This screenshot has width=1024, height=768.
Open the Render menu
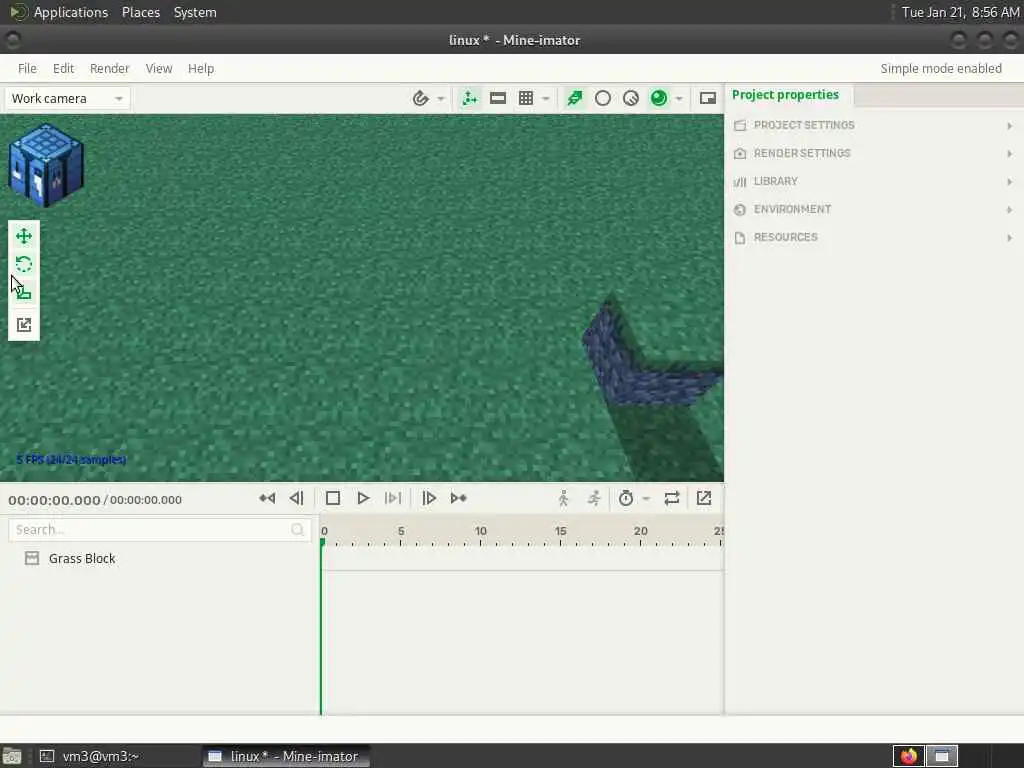[110, 69]
